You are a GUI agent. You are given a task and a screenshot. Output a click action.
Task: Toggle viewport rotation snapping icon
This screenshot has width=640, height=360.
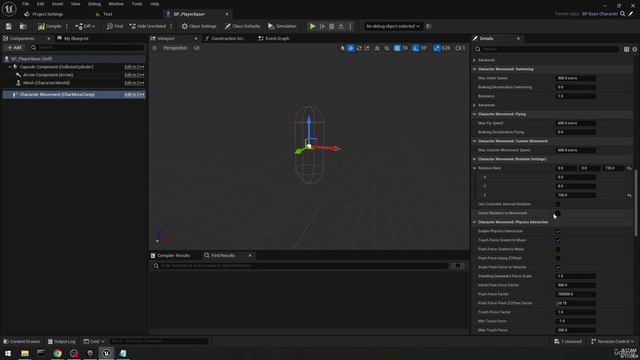pyautogui.click(x=415, y=48)
